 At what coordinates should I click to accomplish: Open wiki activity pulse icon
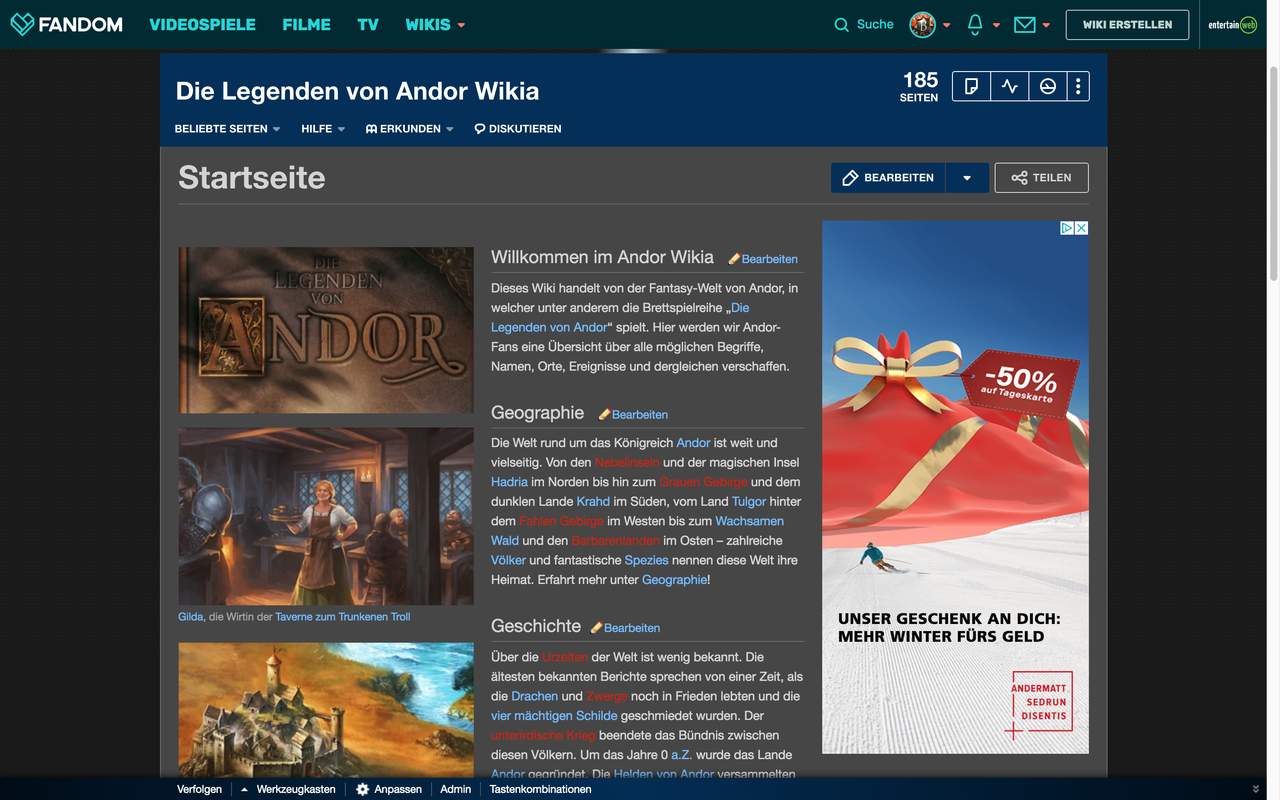(x=1009, y=87)
